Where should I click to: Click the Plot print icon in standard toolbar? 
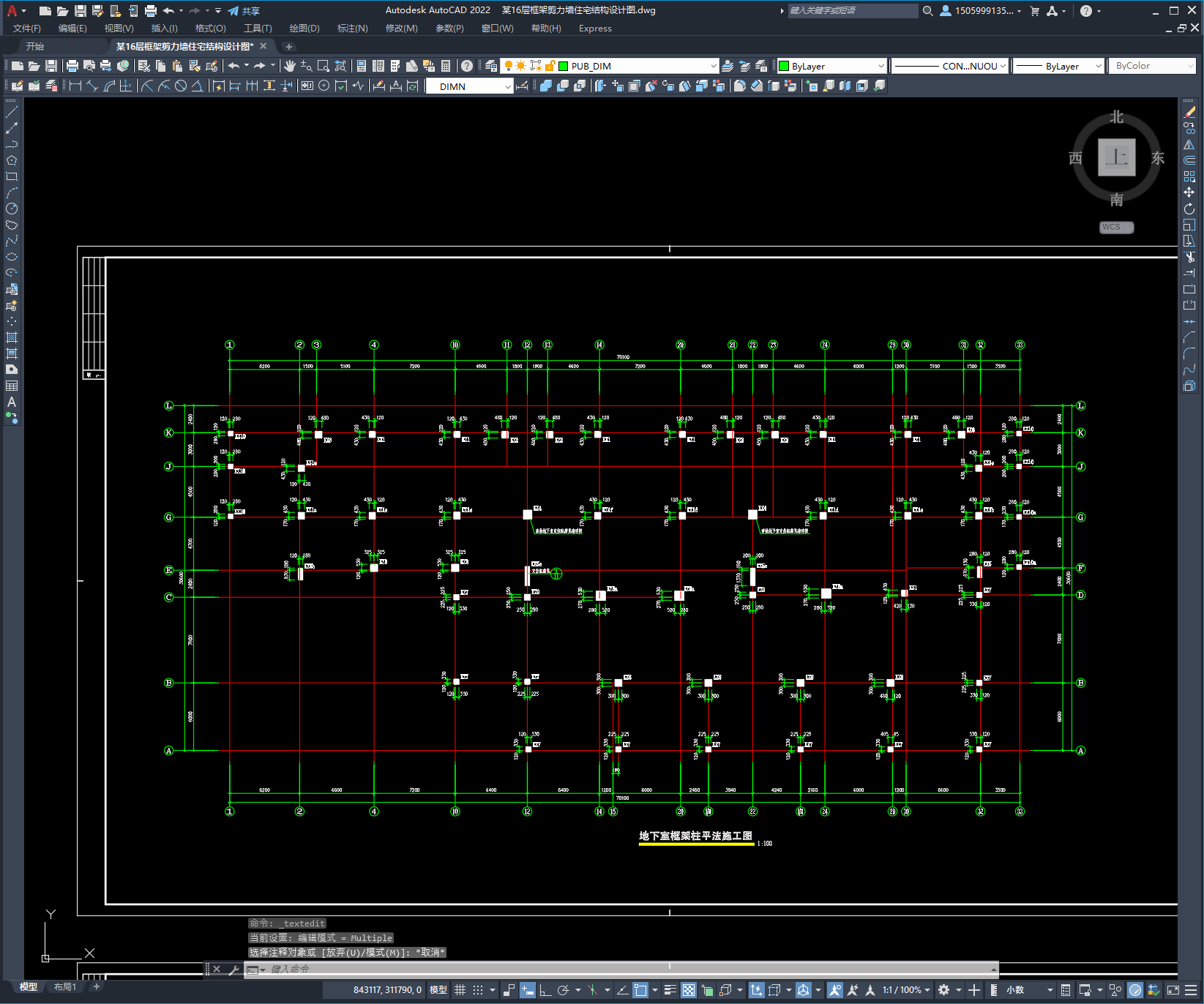[72, 66]
